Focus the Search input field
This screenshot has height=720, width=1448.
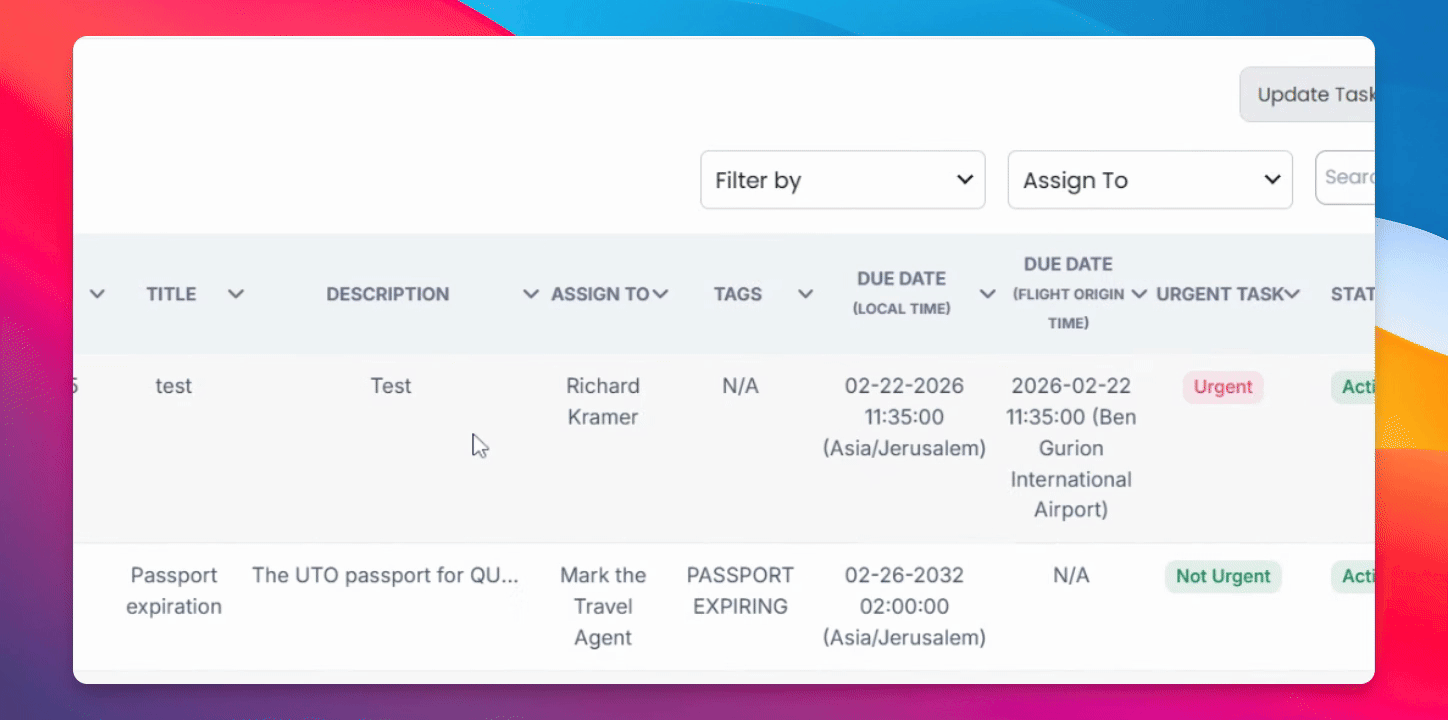(x=1345, y=178)
